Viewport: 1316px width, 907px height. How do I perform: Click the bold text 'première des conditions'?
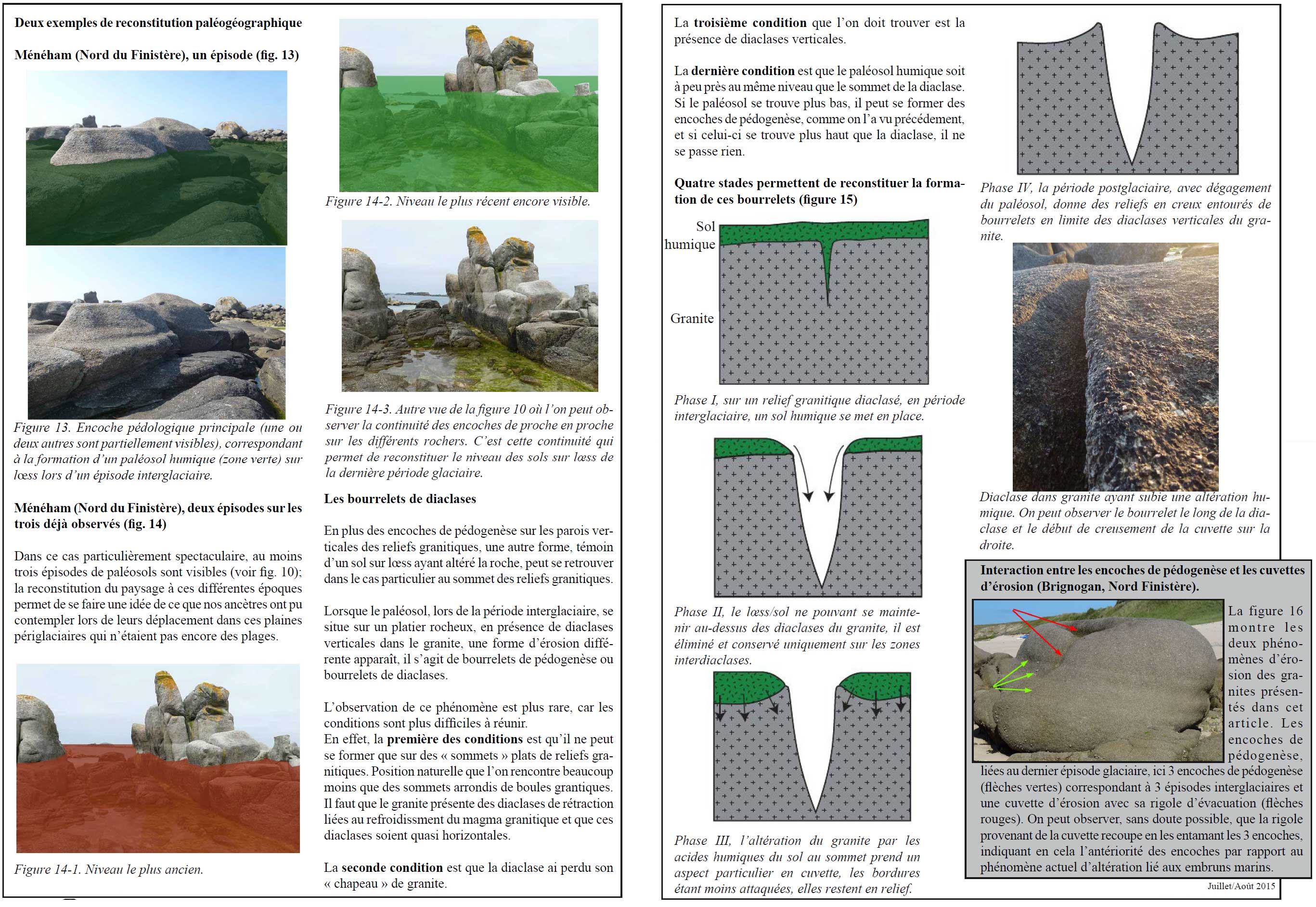click(x=454, y=739)
